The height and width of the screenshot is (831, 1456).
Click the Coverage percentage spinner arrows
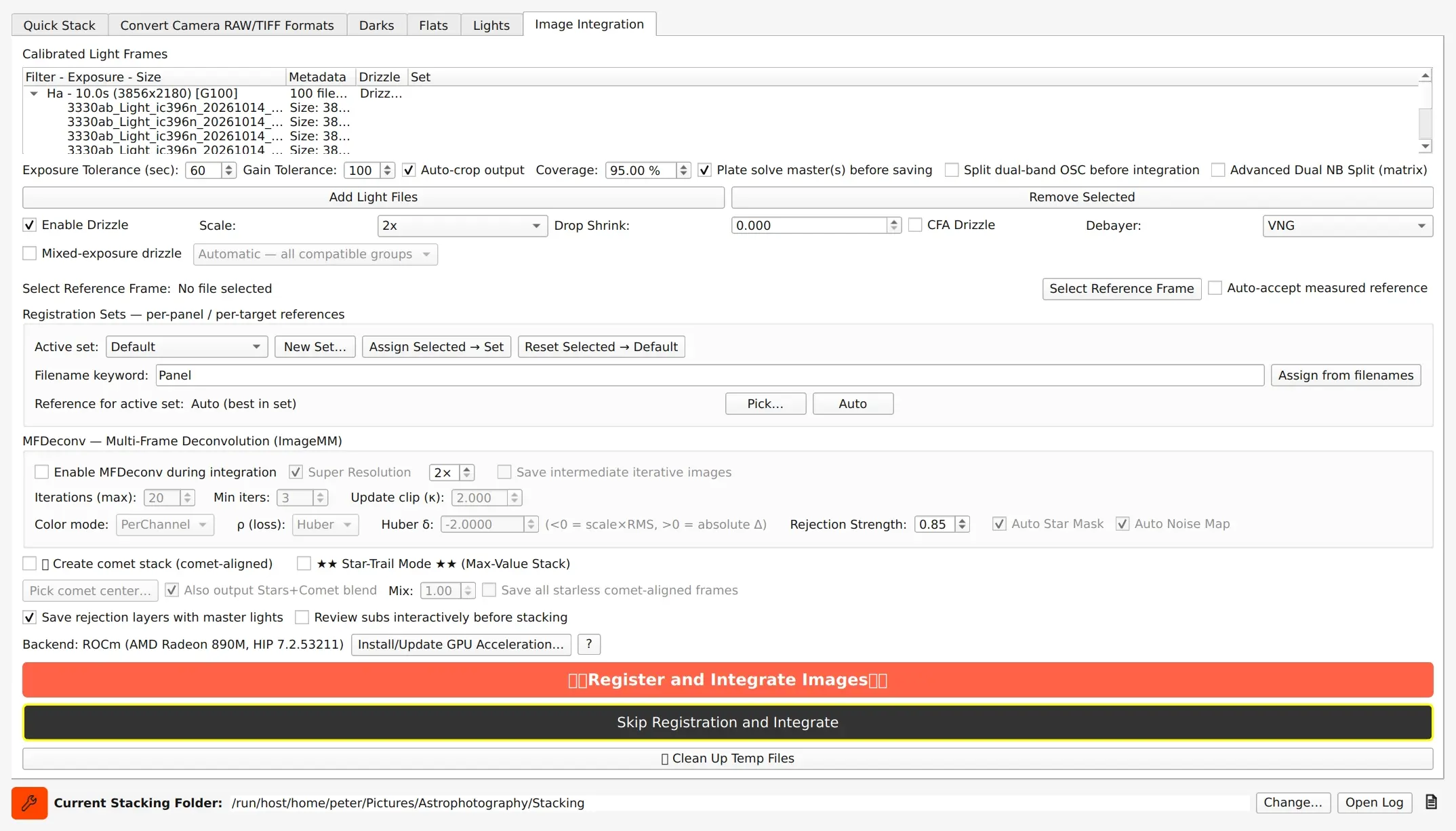[x=684, y=170]
